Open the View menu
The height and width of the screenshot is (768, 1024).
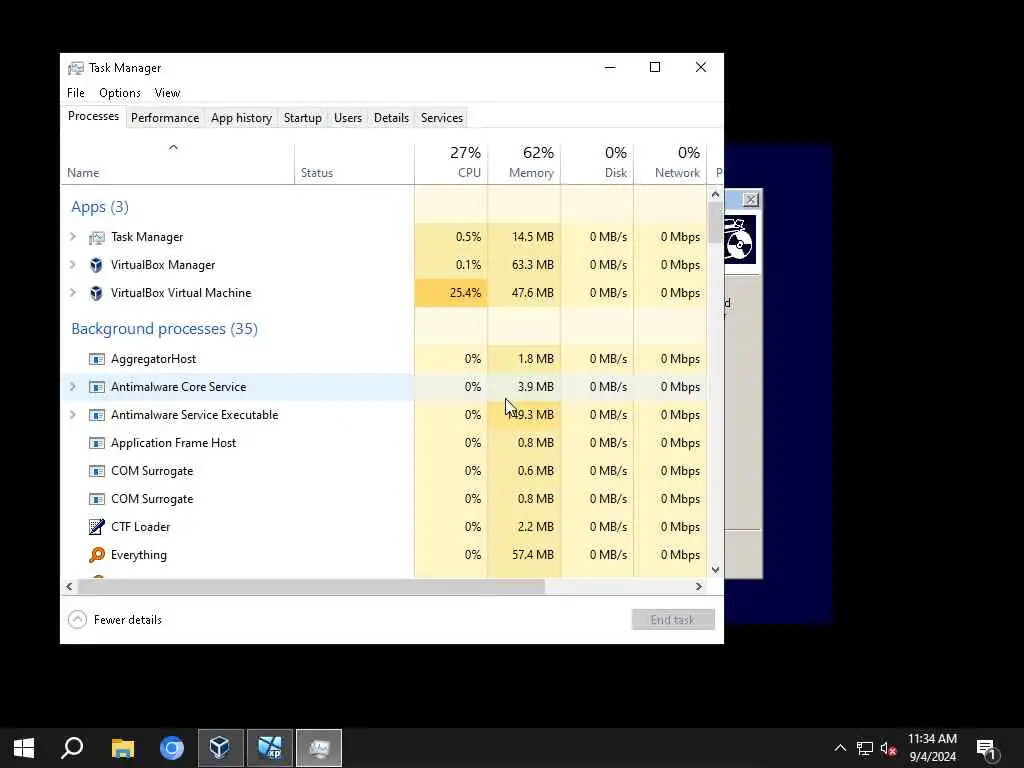(167, 93)
